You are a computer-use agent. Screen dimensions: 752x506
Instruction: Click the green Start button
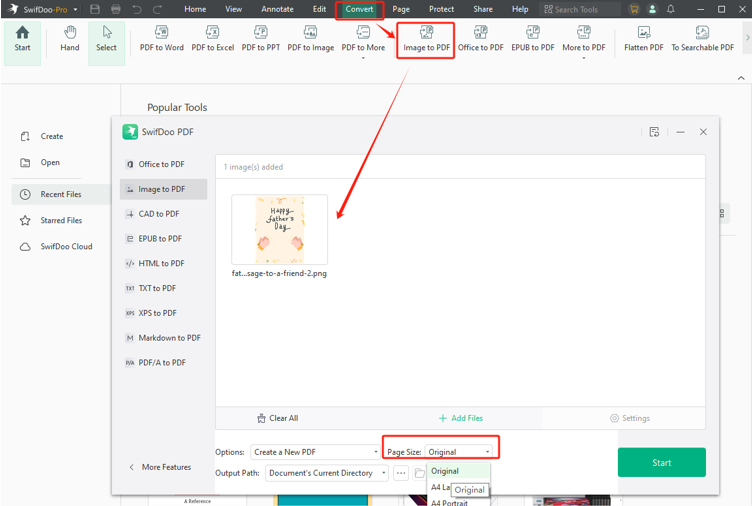[661, 462]
